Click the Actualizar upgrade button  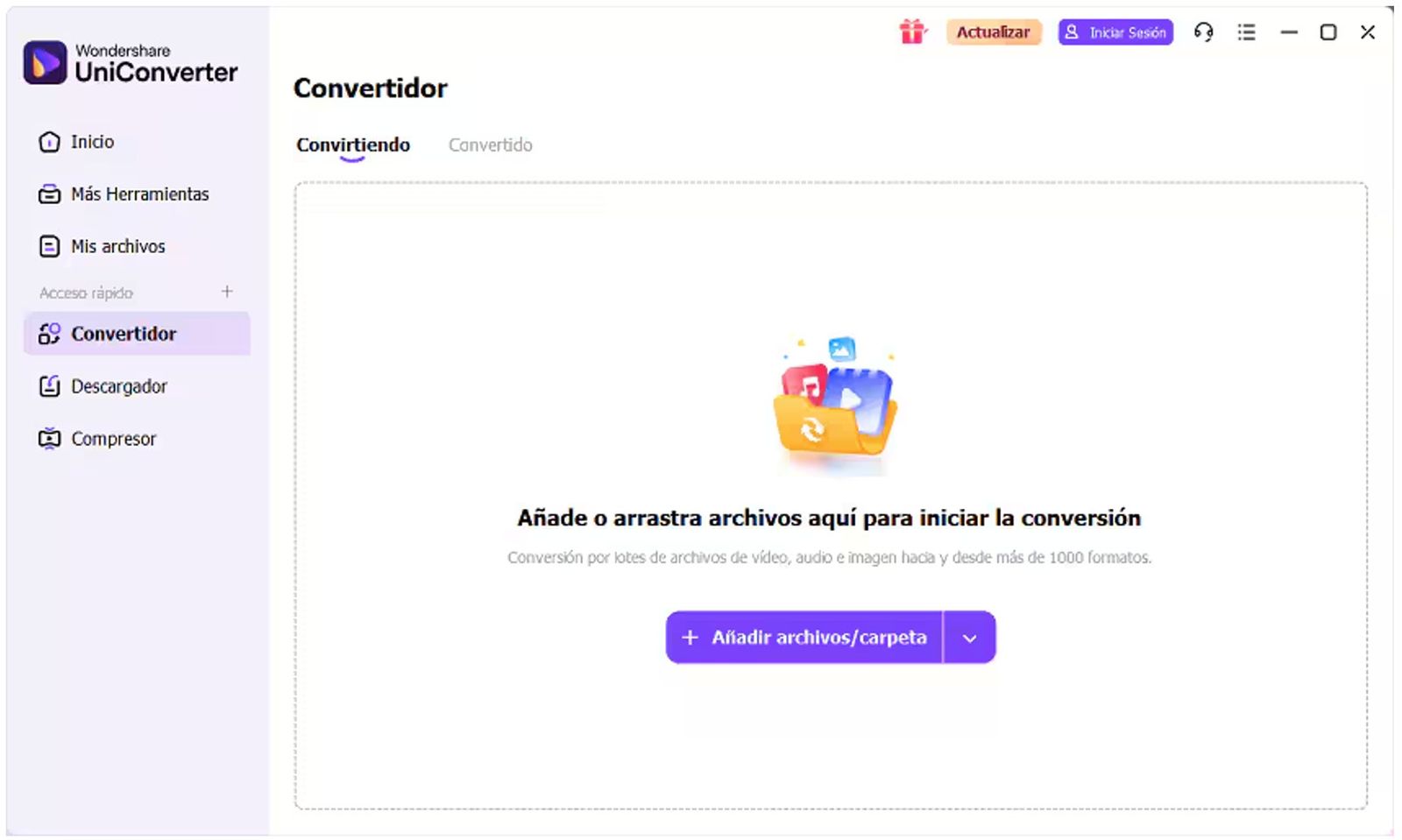[994, 32]
